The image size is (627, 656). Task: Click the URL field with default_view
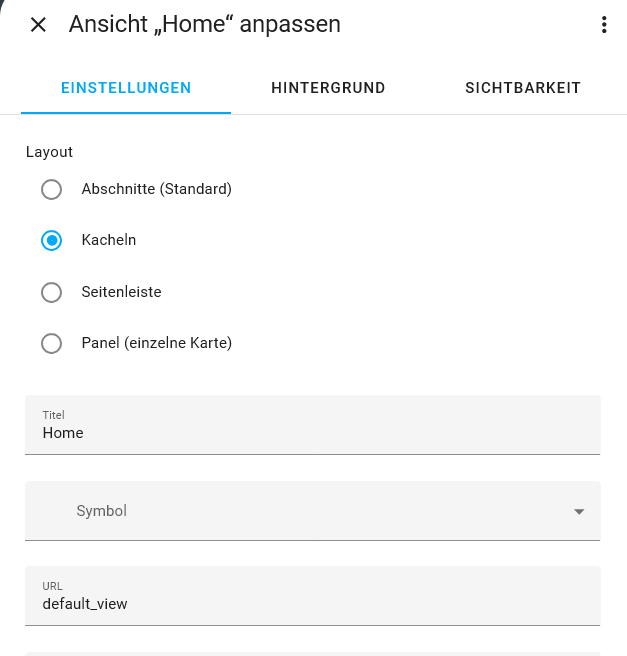pos(312,603)
